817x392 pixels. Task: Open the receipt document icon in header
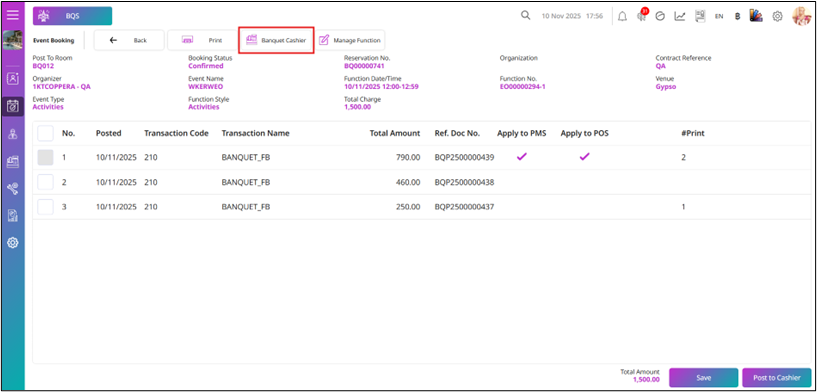700,16
